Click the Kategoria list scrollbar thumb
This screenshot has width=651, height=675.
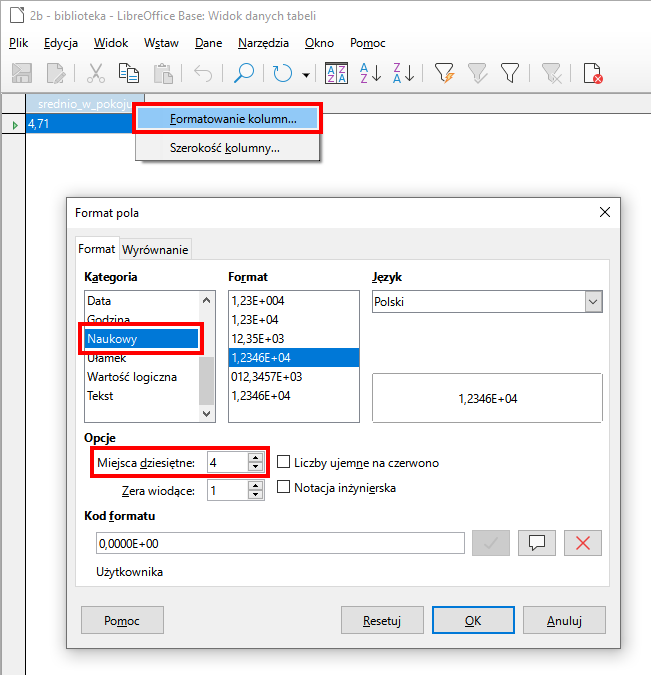(206, 381)
